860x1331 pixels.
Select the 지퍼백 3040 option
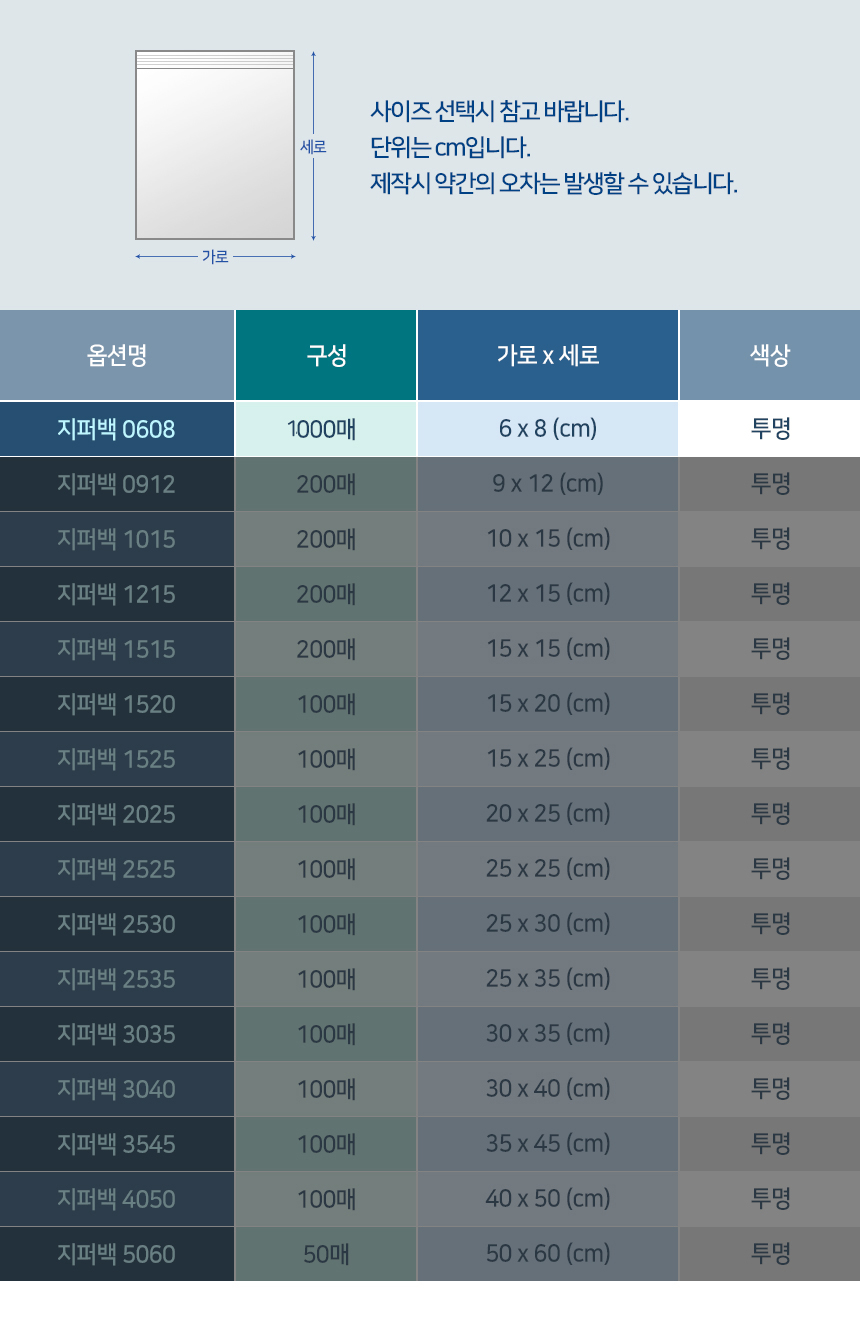click(x=117, y=1088)
